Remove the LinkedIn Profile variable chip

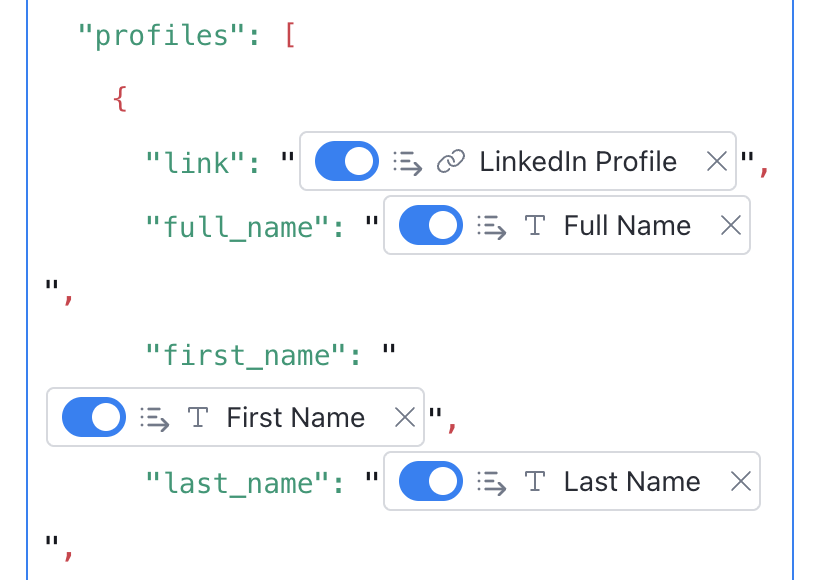point(716,161)
